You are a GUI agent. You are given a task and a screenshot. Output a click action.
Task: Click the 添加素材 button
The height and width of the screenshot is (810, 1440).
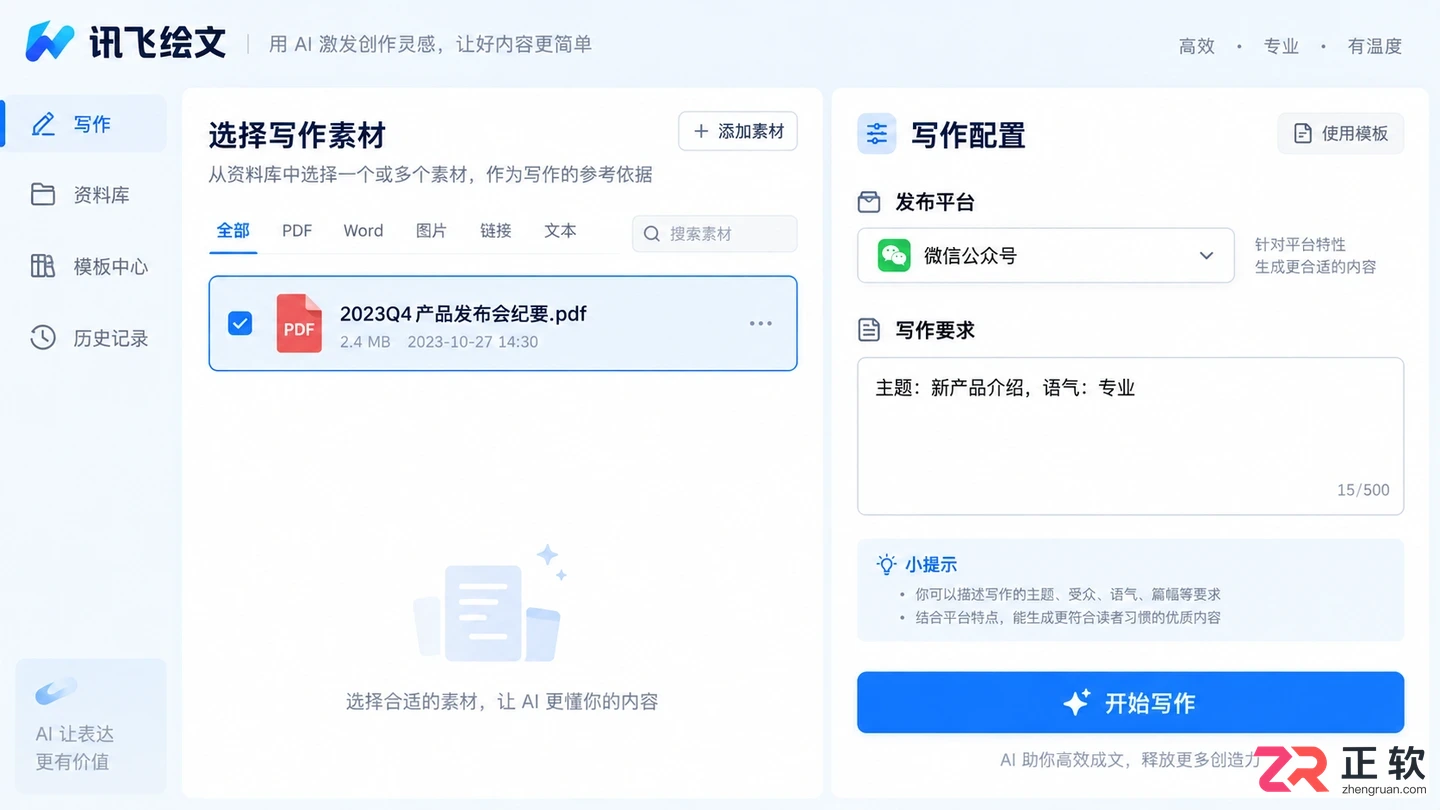(738, 131)
